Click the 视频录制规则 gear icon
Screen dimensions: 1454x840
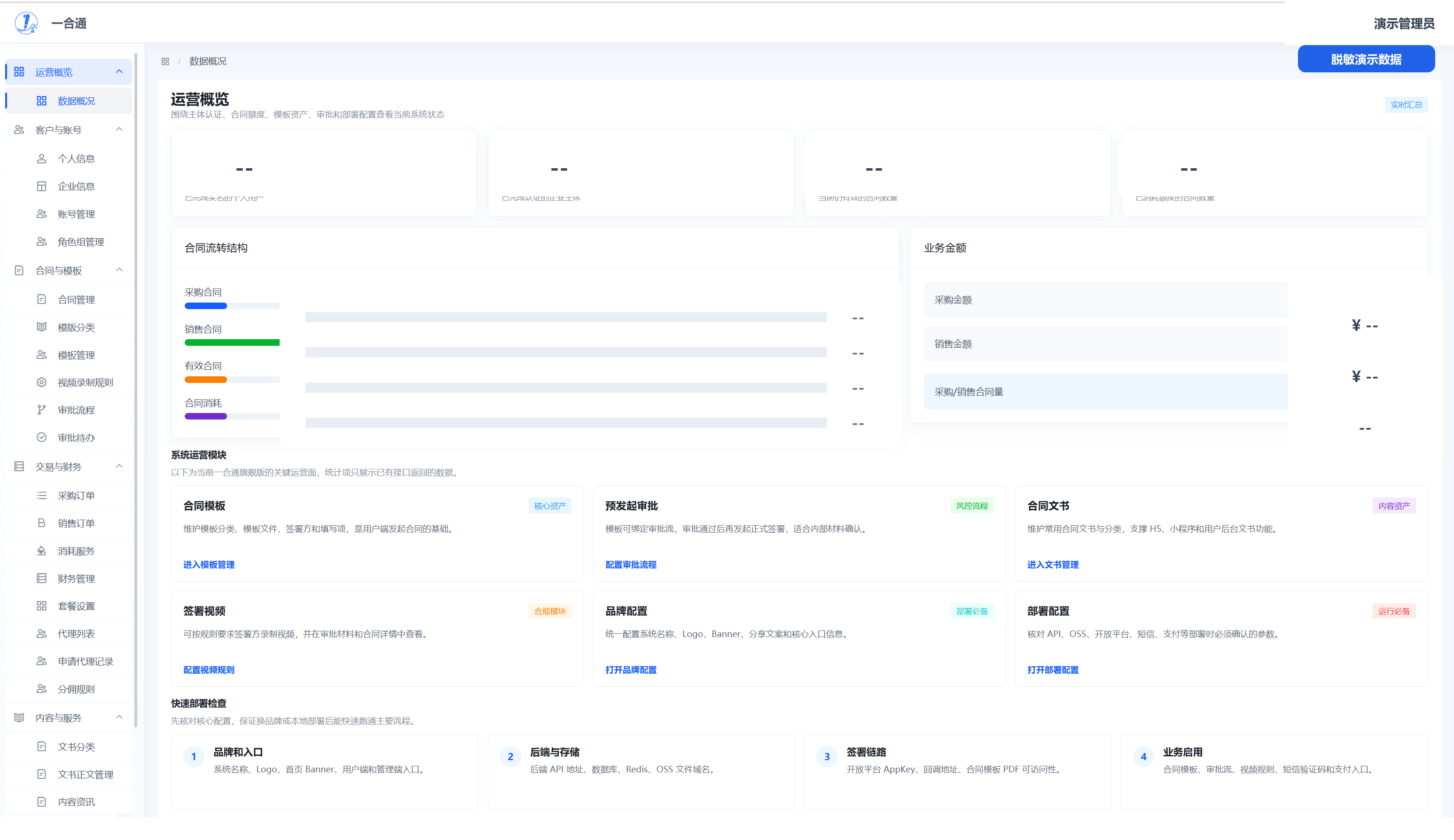coord(41,382)
